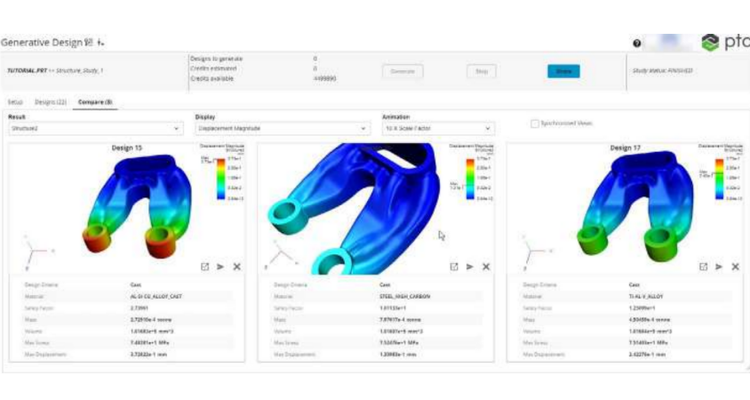
Task: Open Design 17 in a pop-out view
Action: [703, 267]
